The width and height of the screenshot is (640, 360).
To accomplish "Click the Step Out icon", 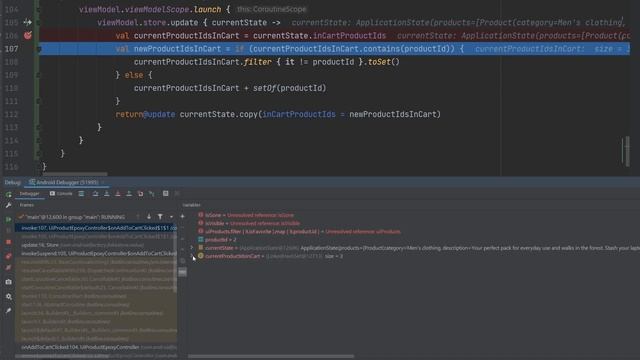I will 129,194.
